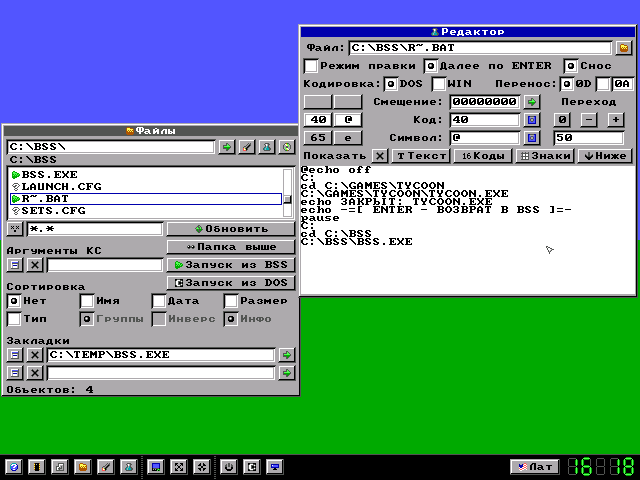The image size is (640, 480).
Task: Click the memory chip icon on the taskbar
Action: coord(37,467)
